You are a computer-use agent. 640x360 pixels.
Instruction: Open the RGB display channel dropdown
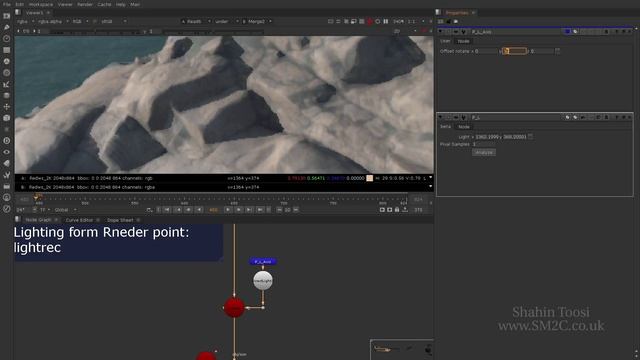pyautogui.click(x=80, y=21)
